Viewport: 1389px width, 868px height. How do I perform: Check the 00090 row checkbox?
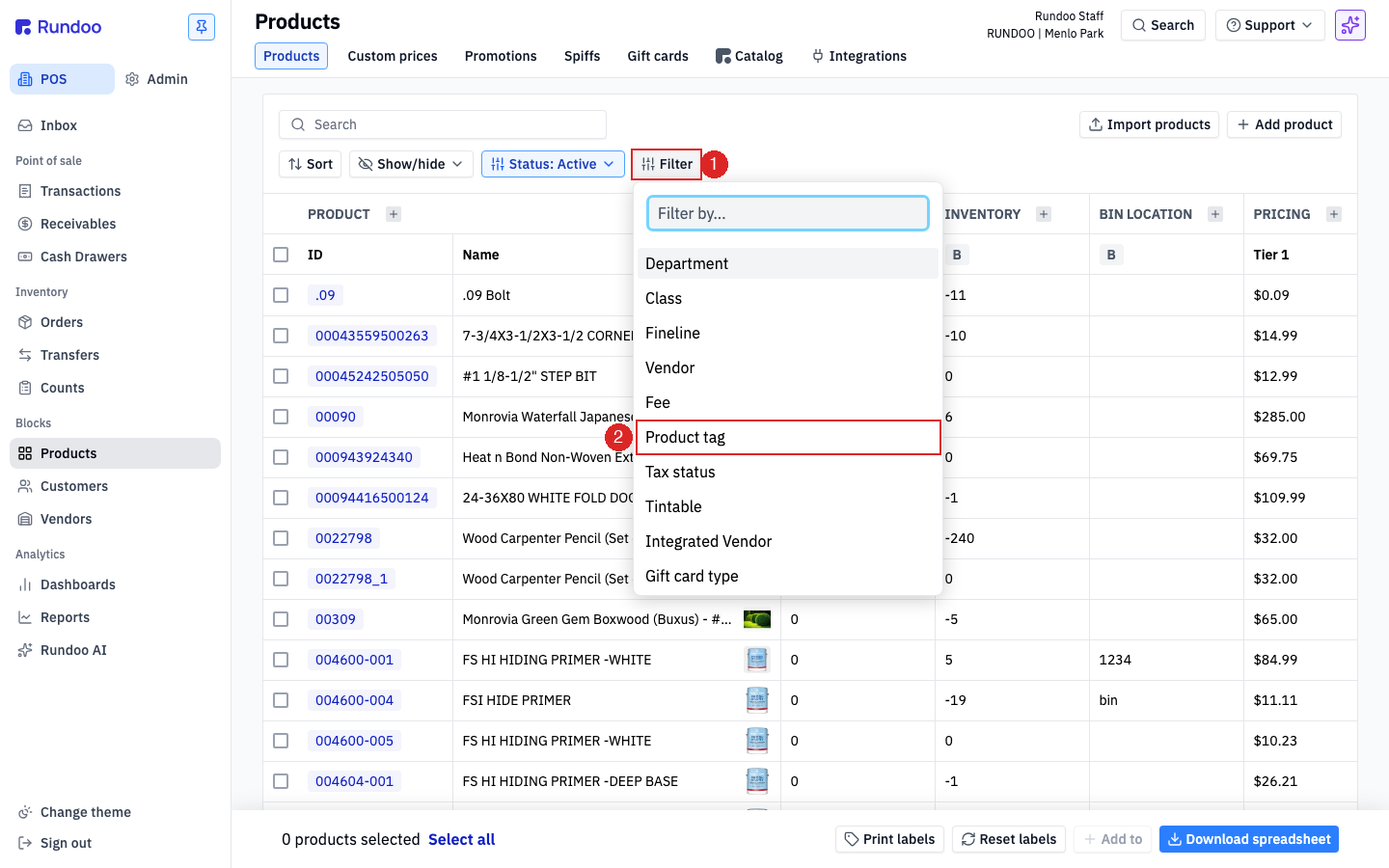point(281,417)
